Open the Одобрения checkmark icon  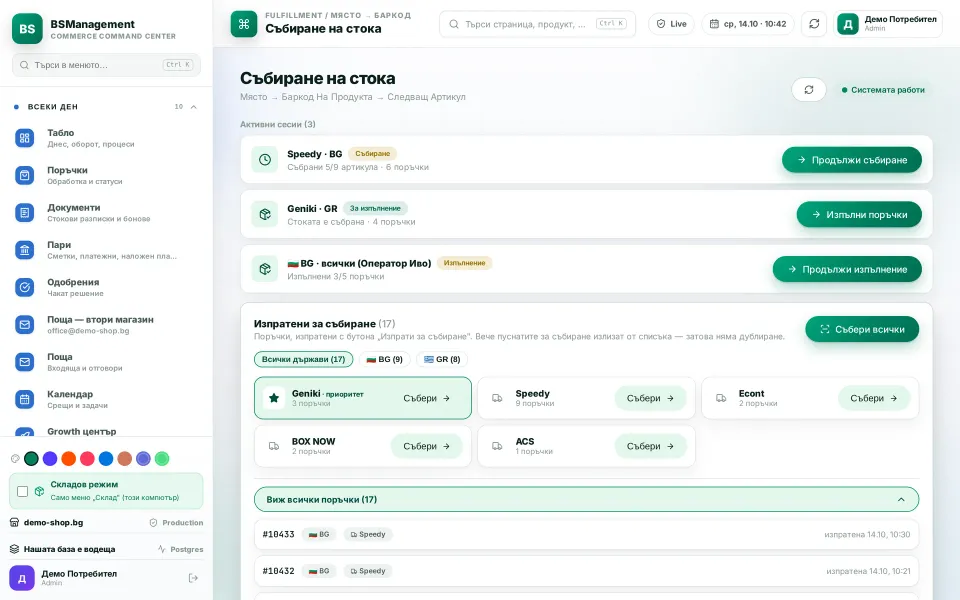pyautogui.click(x=24, y=287)
